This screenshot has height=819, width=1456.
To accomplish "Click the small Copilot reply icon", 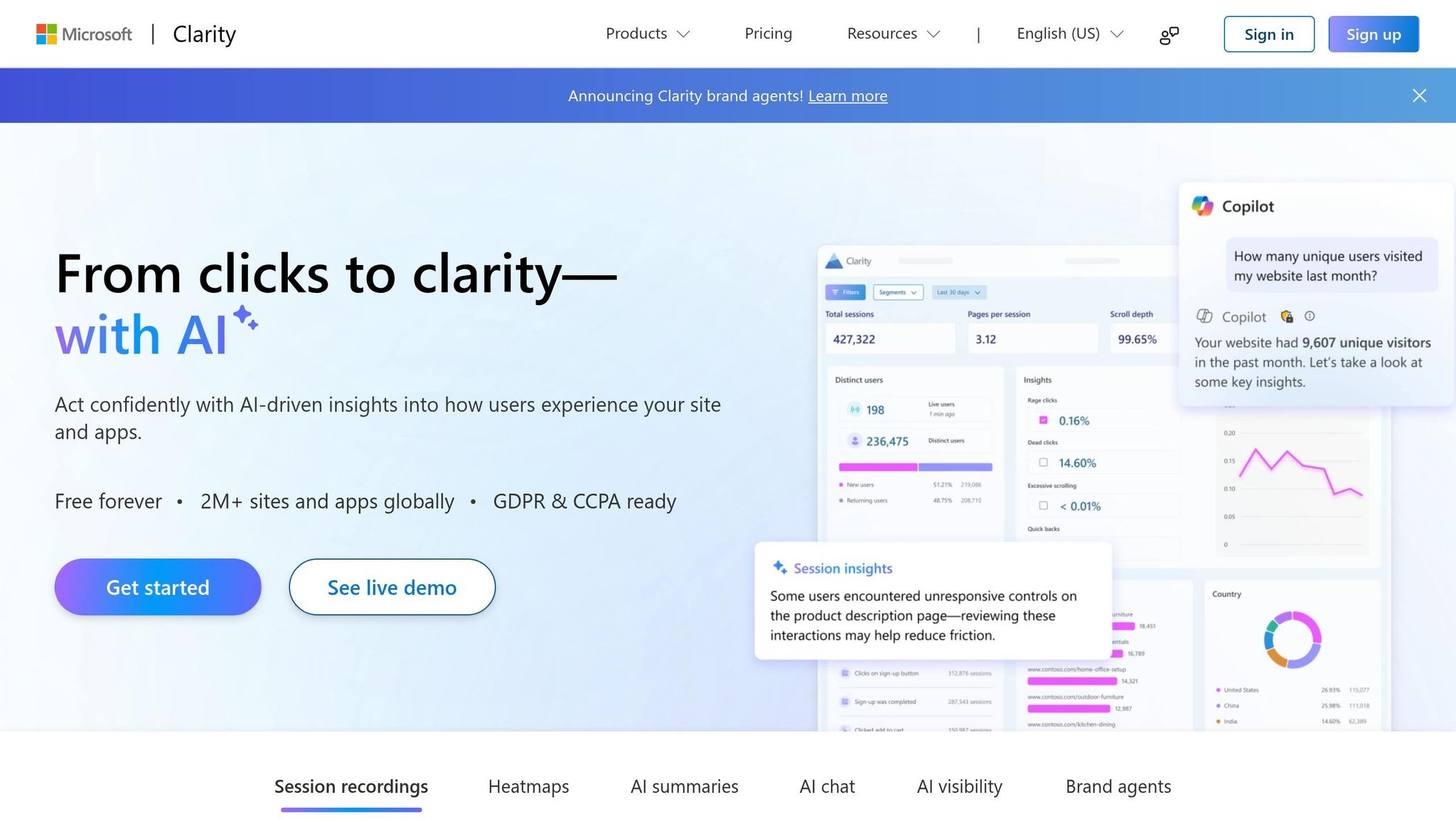I will pyautogui.click(x=1204, y=316).
